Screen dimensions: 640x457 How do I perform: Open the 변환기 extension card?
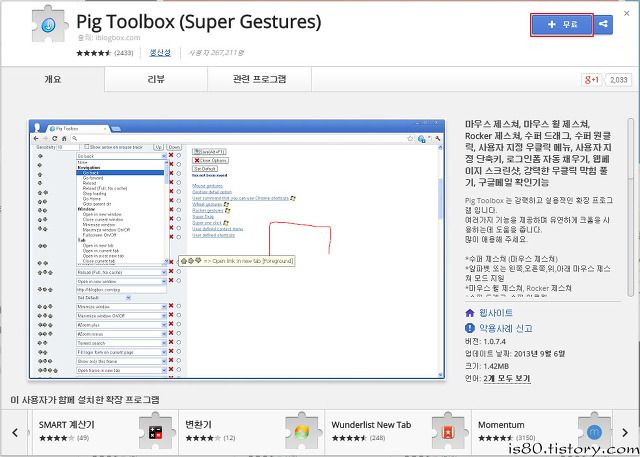[x=251, y=432]
